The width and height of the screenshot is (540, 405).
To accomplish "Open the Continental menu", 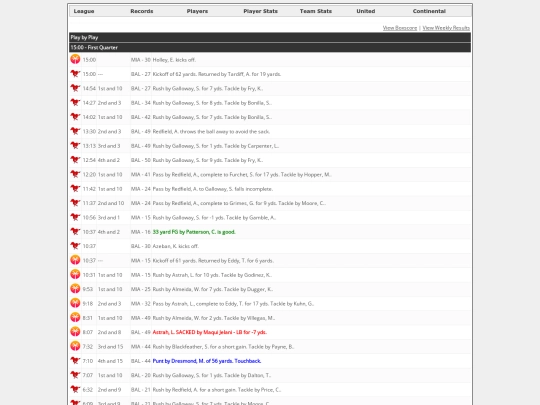I will point(429,11).
